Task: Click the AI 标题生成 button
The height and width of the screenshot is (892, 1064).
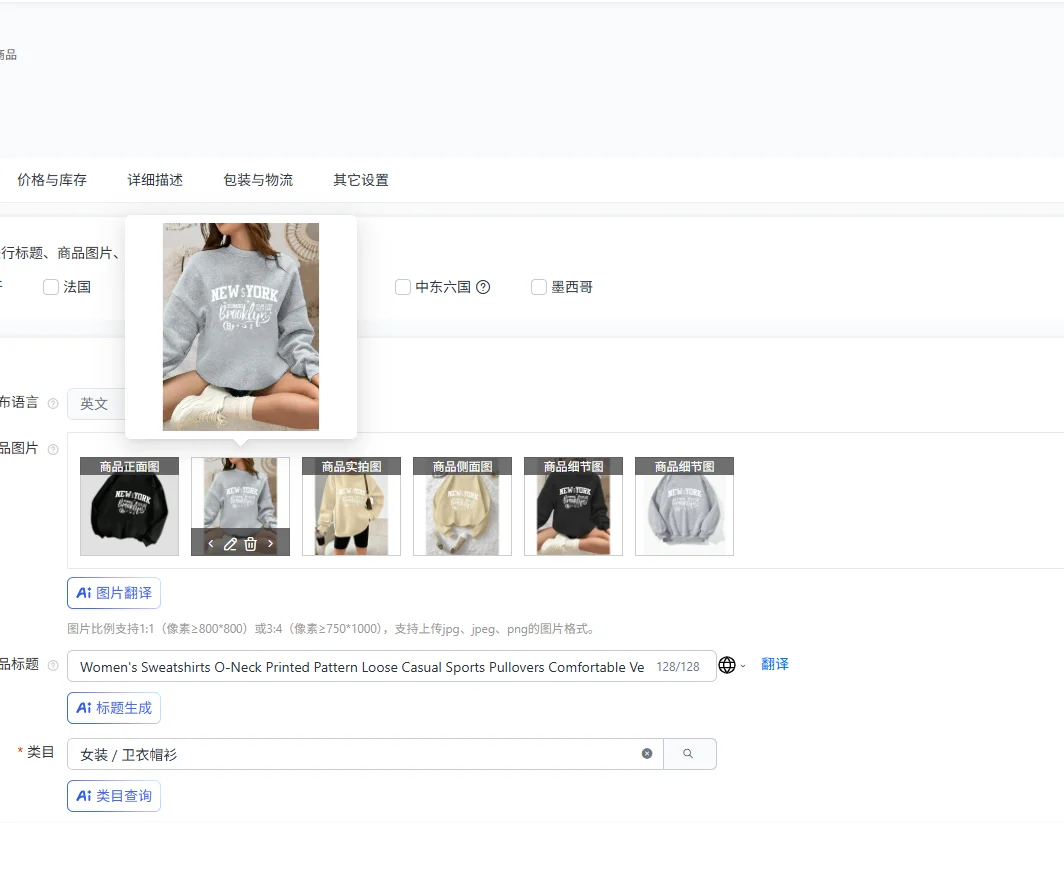Action: pyautogui.click(x=113, y=708)
